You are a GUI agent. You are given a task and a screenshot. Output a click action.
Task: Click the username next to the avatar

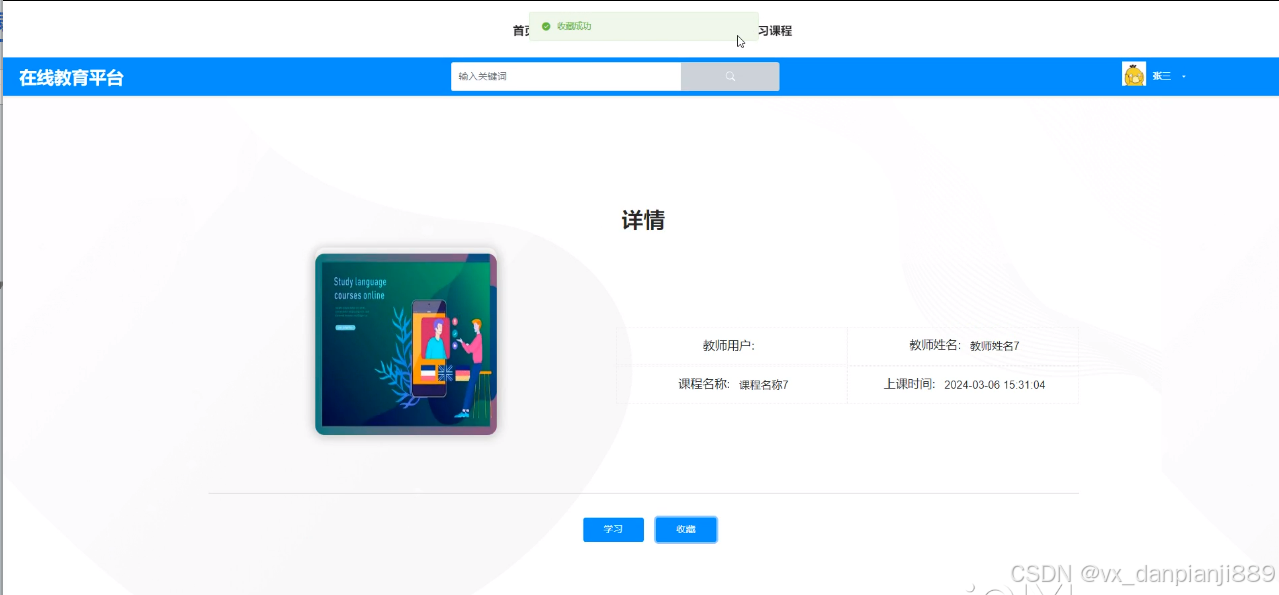point(1162,76)
